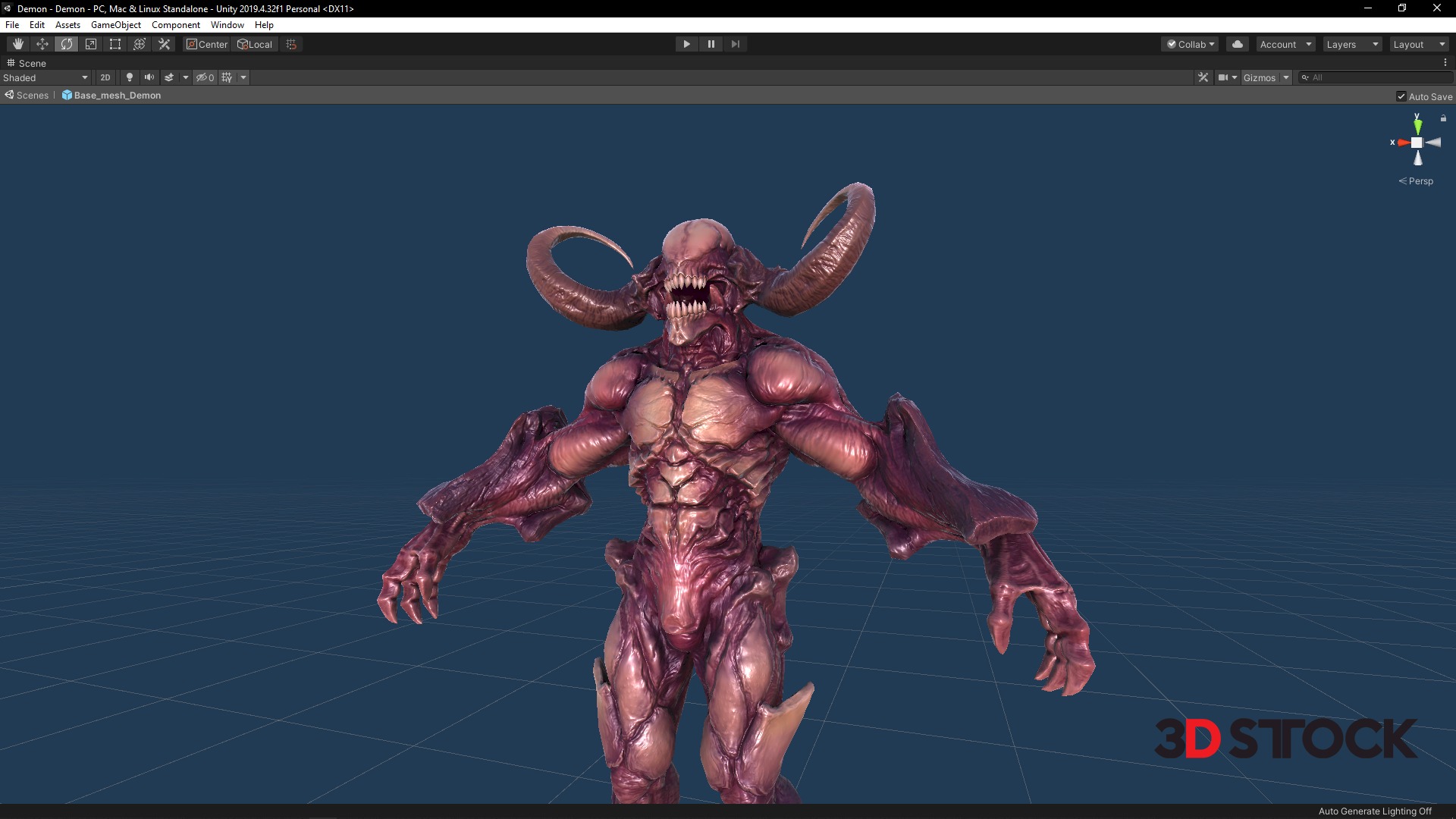The image size is (1456, 819).
Task: Toggle scene lighting bulb button
Action: click(x=130, y=77)
